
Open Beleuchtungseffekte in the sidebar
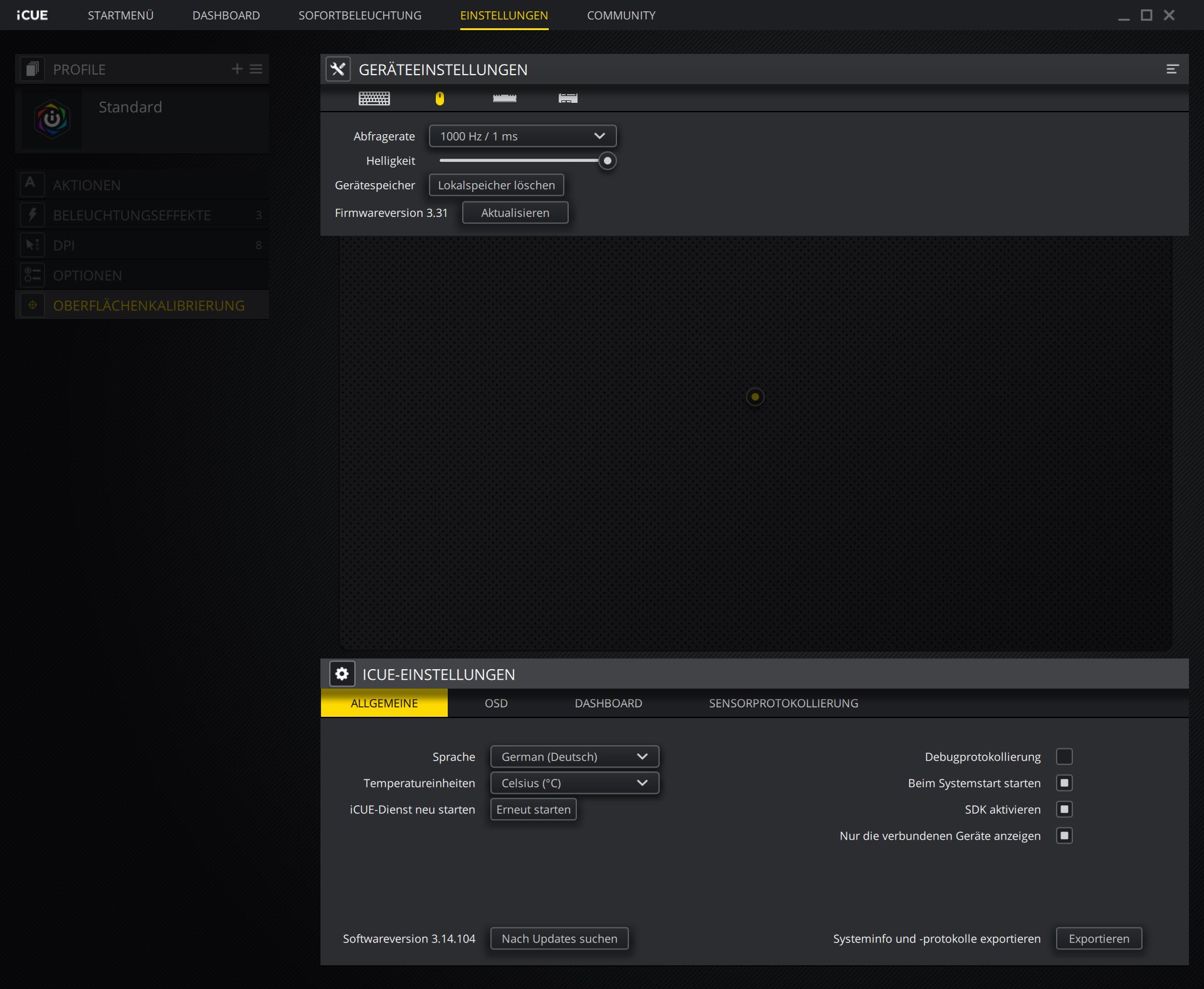click(x=142, y=215)
